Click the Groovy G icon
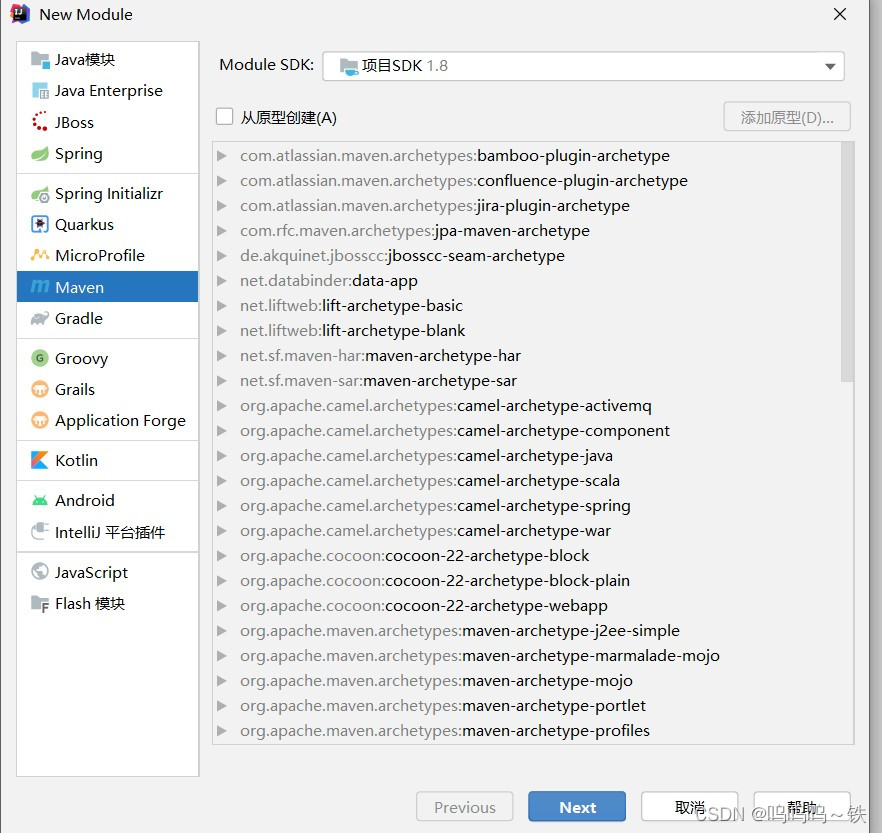Image resolution: width=882 pixels, height=833 pixels. coord(40,358)
